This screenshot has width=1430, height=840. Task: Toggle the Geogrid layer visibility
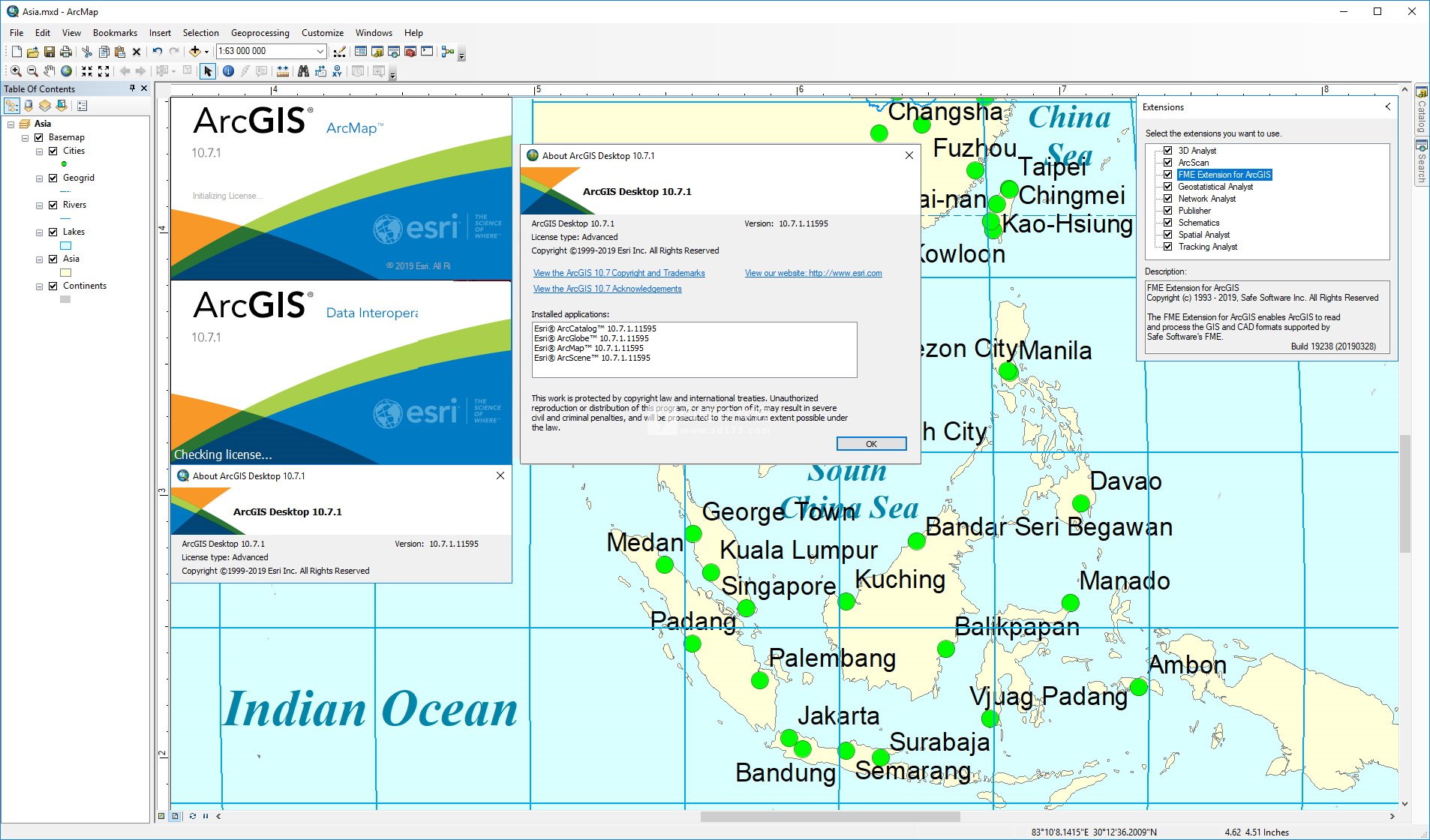tap(53, 178)
